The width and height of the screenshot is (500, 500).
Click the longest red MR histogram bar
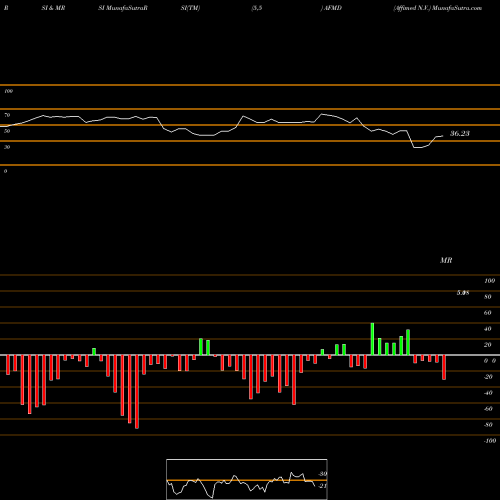(x=137, y=392)
